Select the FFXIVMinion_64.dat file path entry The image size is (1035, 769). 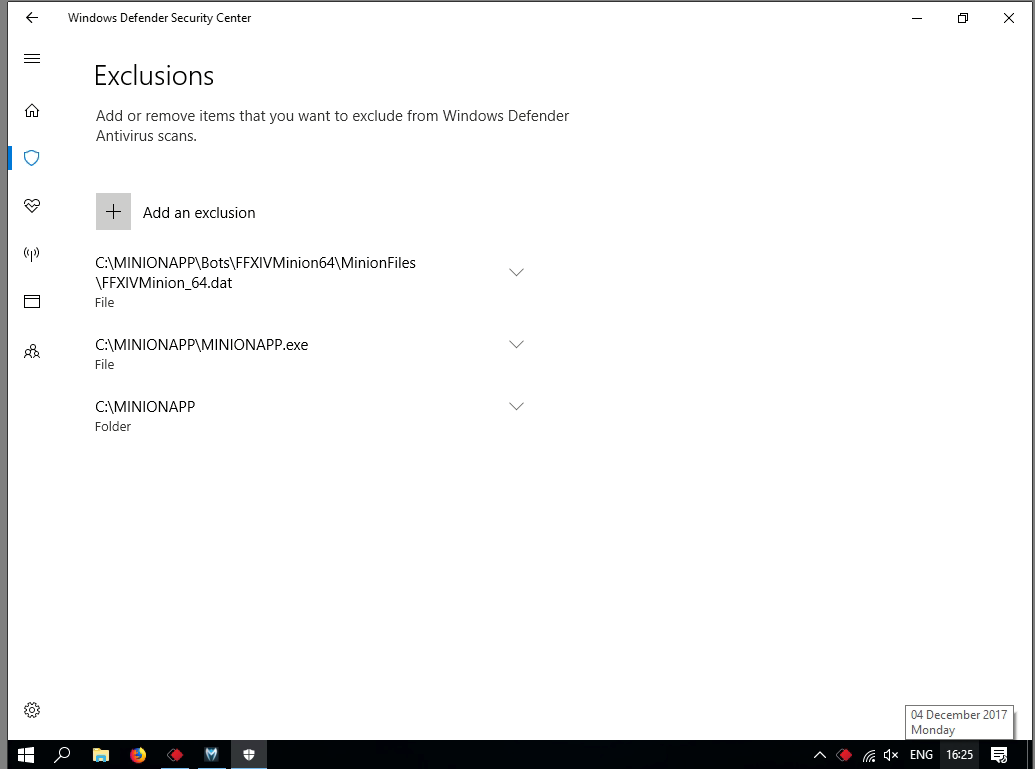pyautogui.click(x=255, y=273)
